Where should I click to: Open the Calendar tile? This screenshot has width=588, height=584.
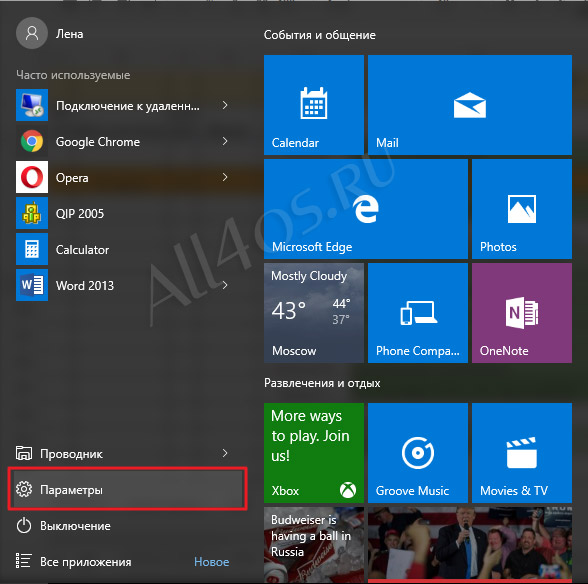coord(314,105)
